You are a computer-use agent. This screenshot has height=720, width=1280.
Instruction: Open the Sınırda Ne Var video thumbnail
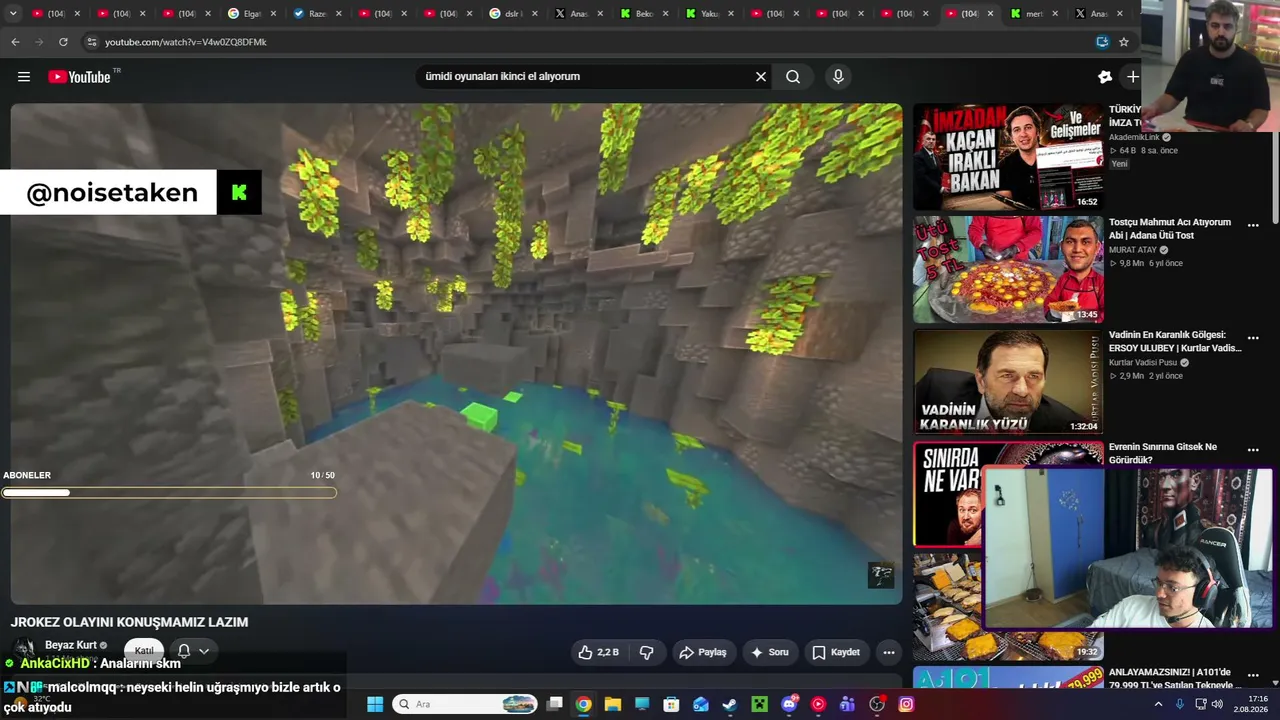pos(948,495)
